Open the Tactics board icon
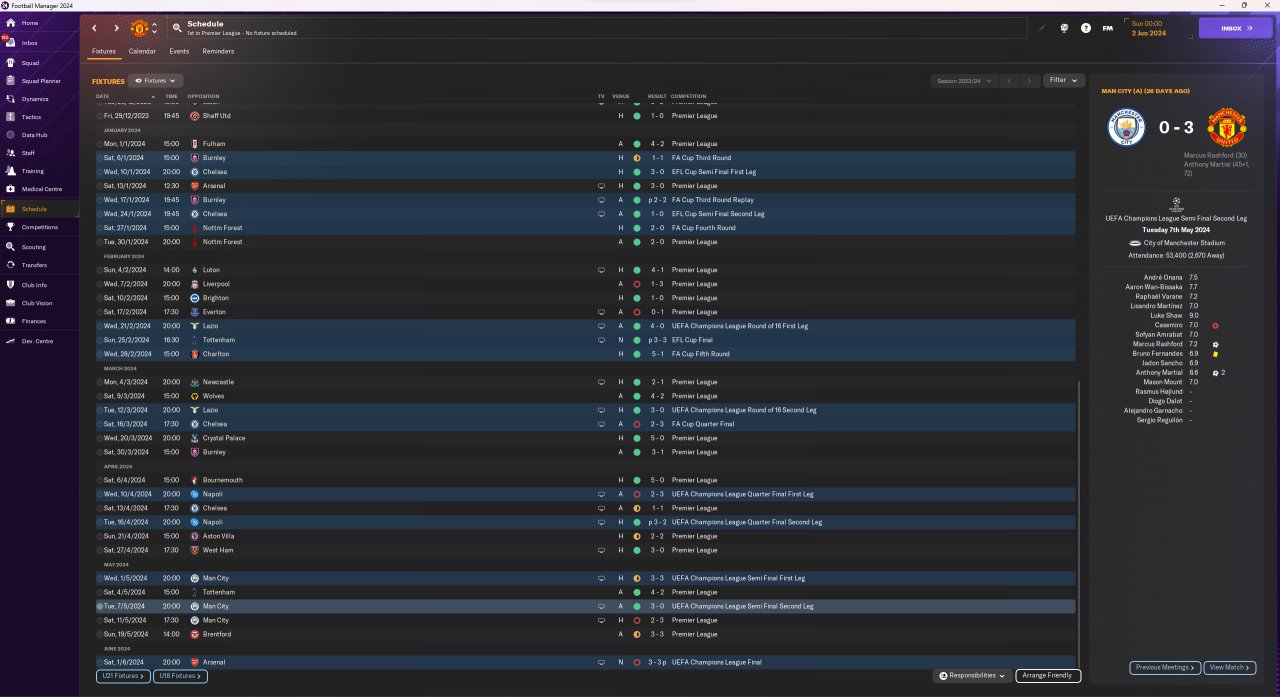1280x697 pixels. point(11,117)
